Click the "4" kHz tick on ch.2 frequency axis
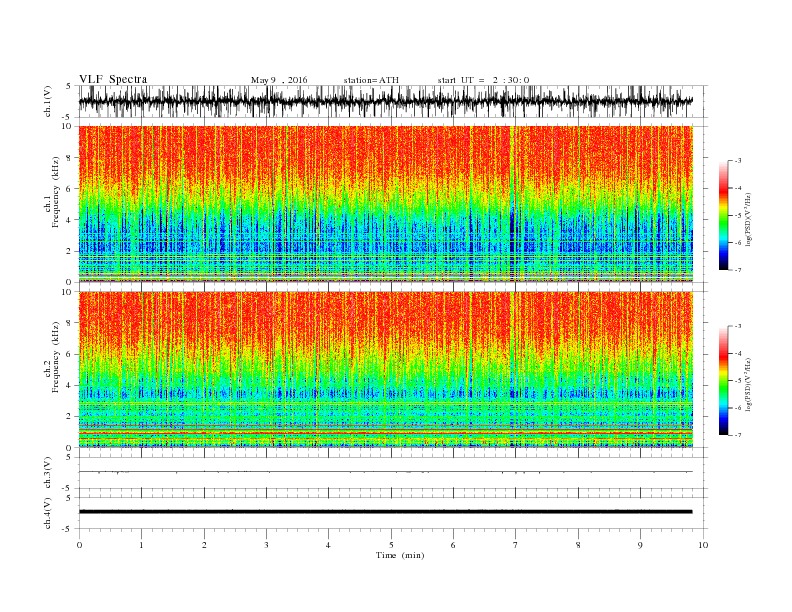Screen dimensions: 792x612 click(x=69, y=386)
